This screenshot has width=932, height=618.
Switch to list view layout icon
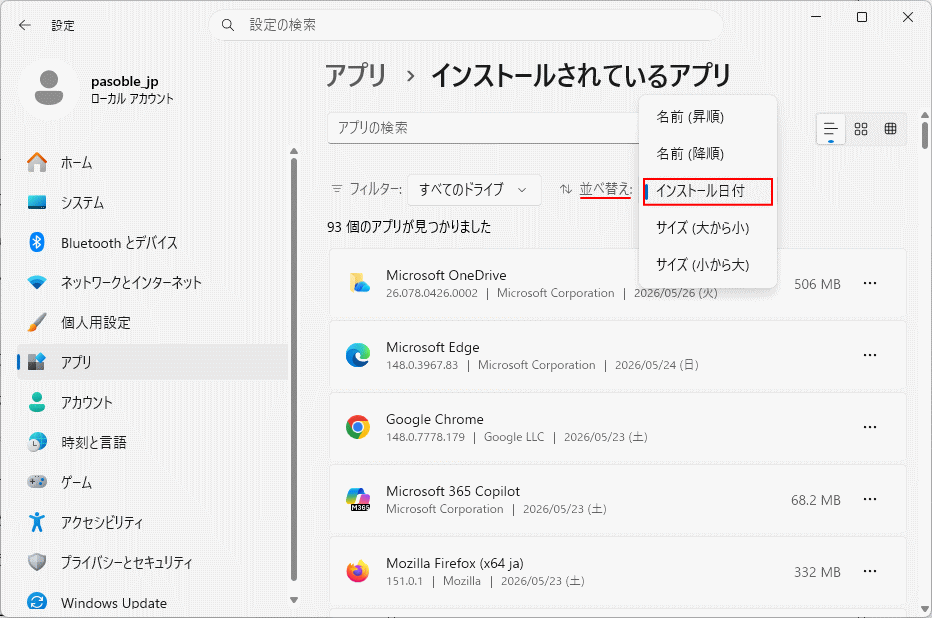click(x=830, y=129)
